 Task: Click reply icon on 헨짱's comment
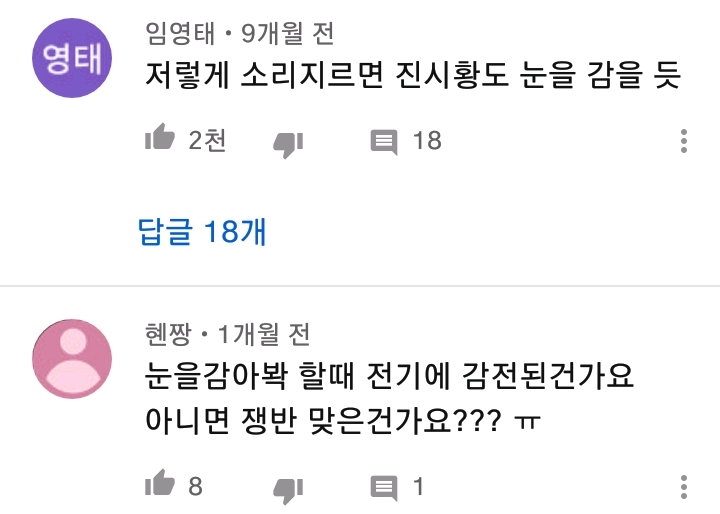384,488
